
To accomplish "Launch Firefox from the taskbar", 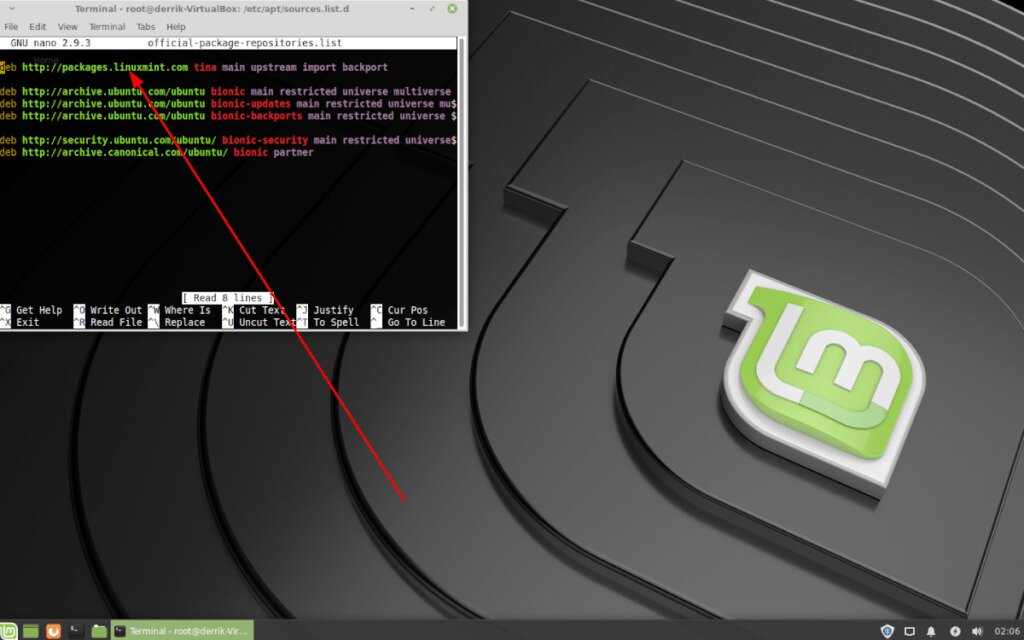I will pos(53,630).
